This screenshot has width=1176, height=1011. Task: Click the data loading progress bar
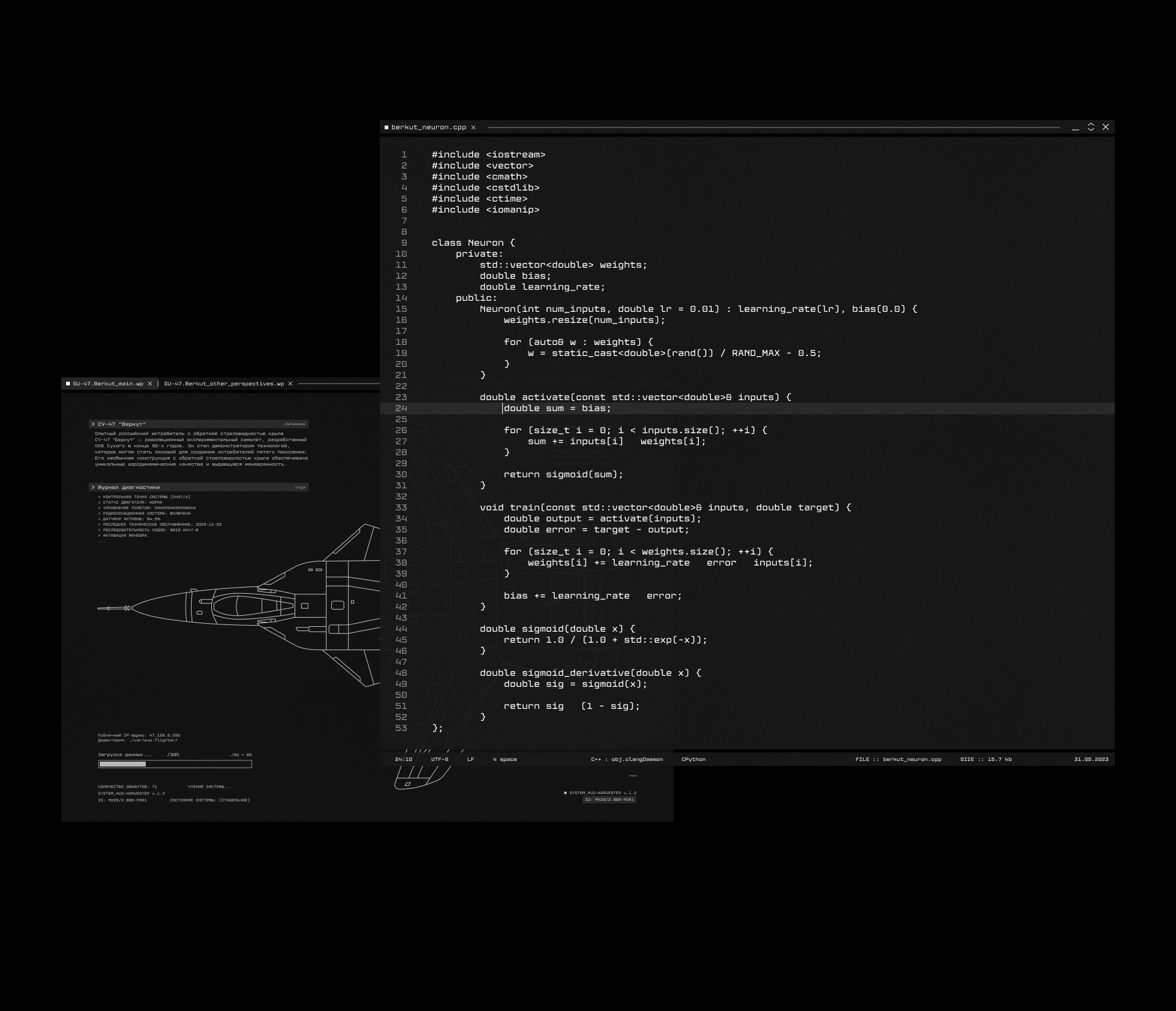point(175,764)
